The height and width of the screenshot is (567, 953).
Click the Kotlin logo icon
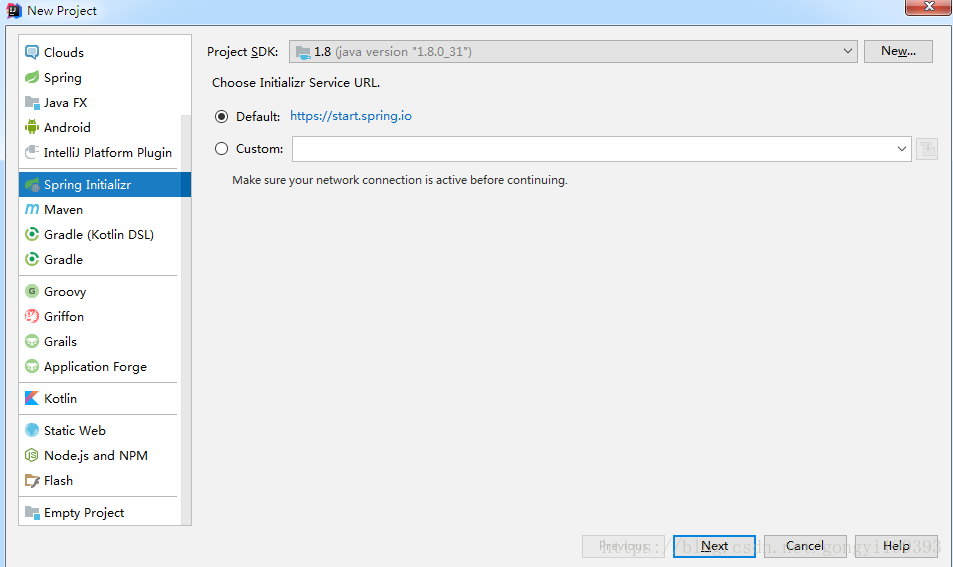tap(32, 398)
